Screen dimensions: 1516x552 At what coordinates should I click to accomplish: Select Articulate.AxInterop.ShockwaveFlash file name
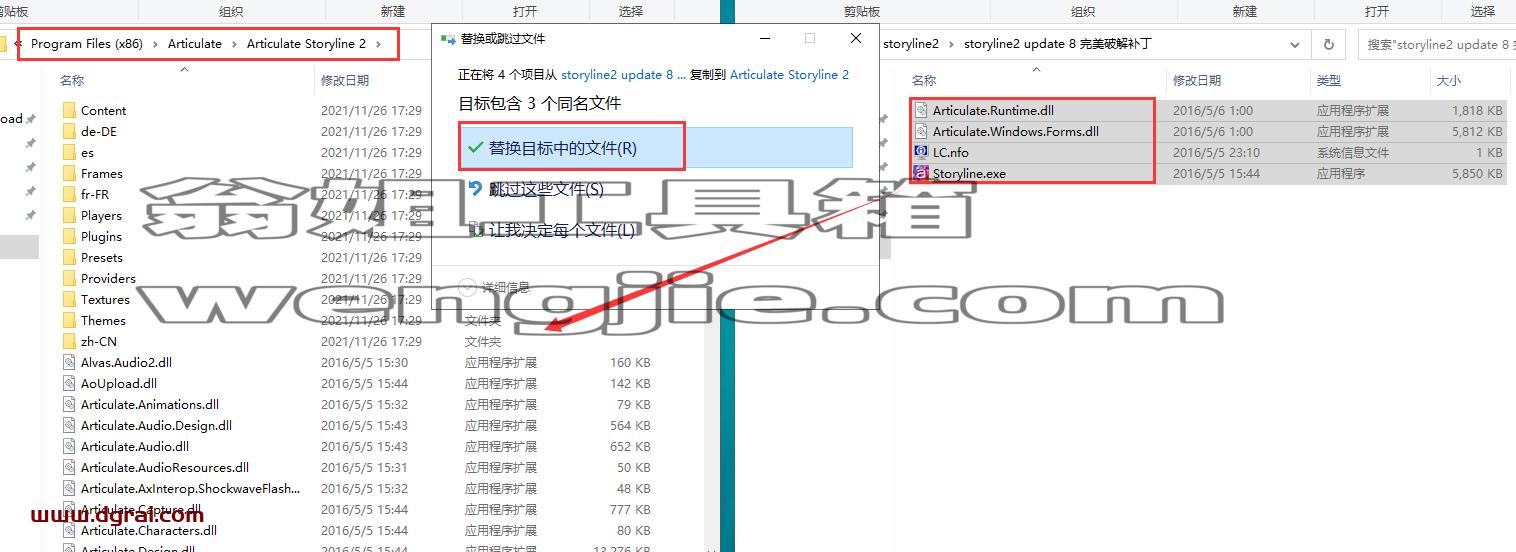[190, 488]
